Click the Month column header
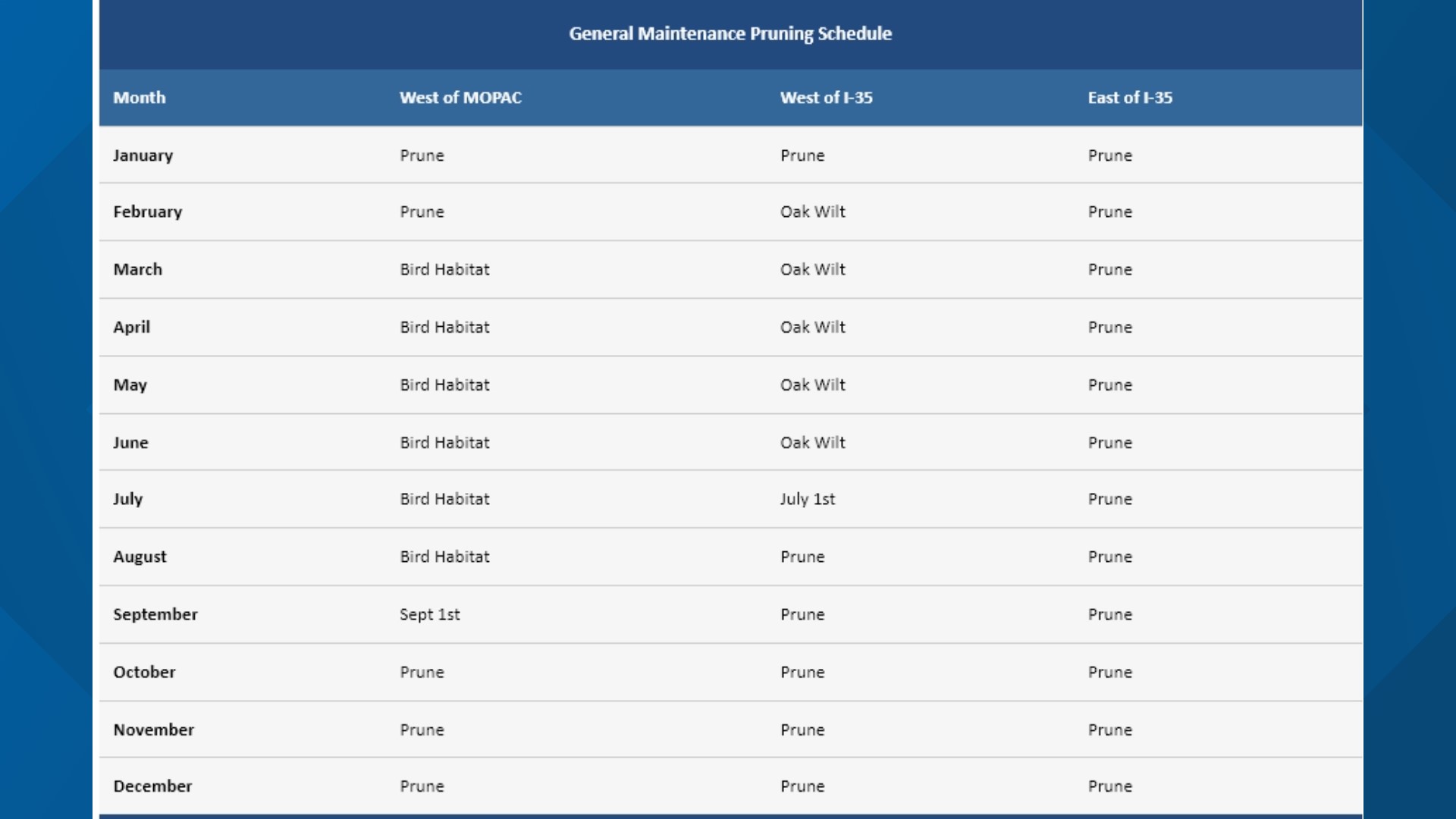The height and width of the screenshot is (819, 1456). [x=140, y=98]
